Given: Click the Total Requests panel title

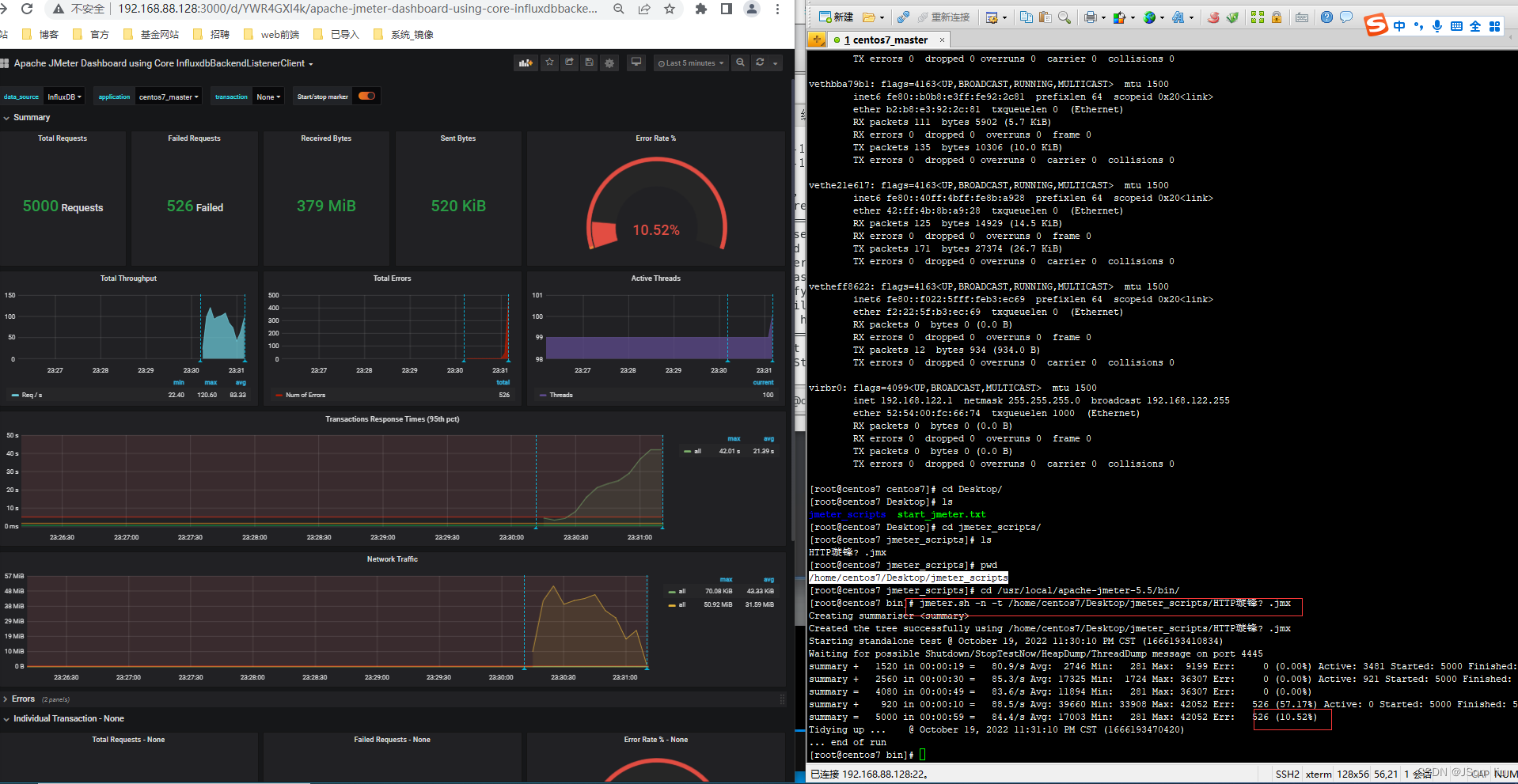Looking at the screenshot, I should pyautogui.click(x=63, y=138).
